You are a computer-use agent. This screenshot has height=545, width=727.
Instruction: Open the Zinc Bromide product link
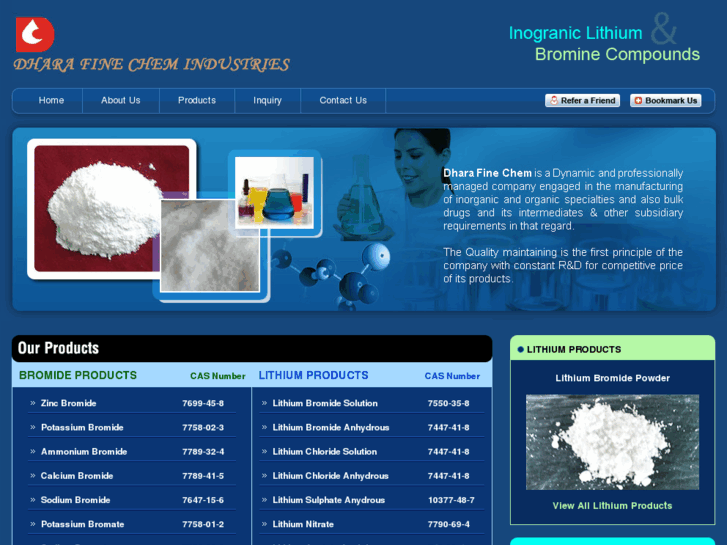pyautogui.click(x=69, y=403)
